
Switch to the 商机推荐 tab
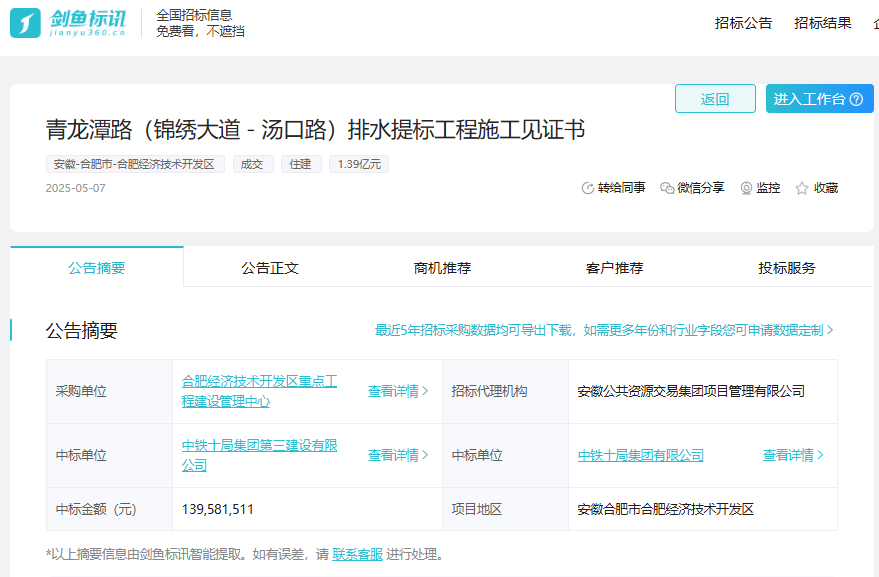pyautogui.click(x=442, y=268)
